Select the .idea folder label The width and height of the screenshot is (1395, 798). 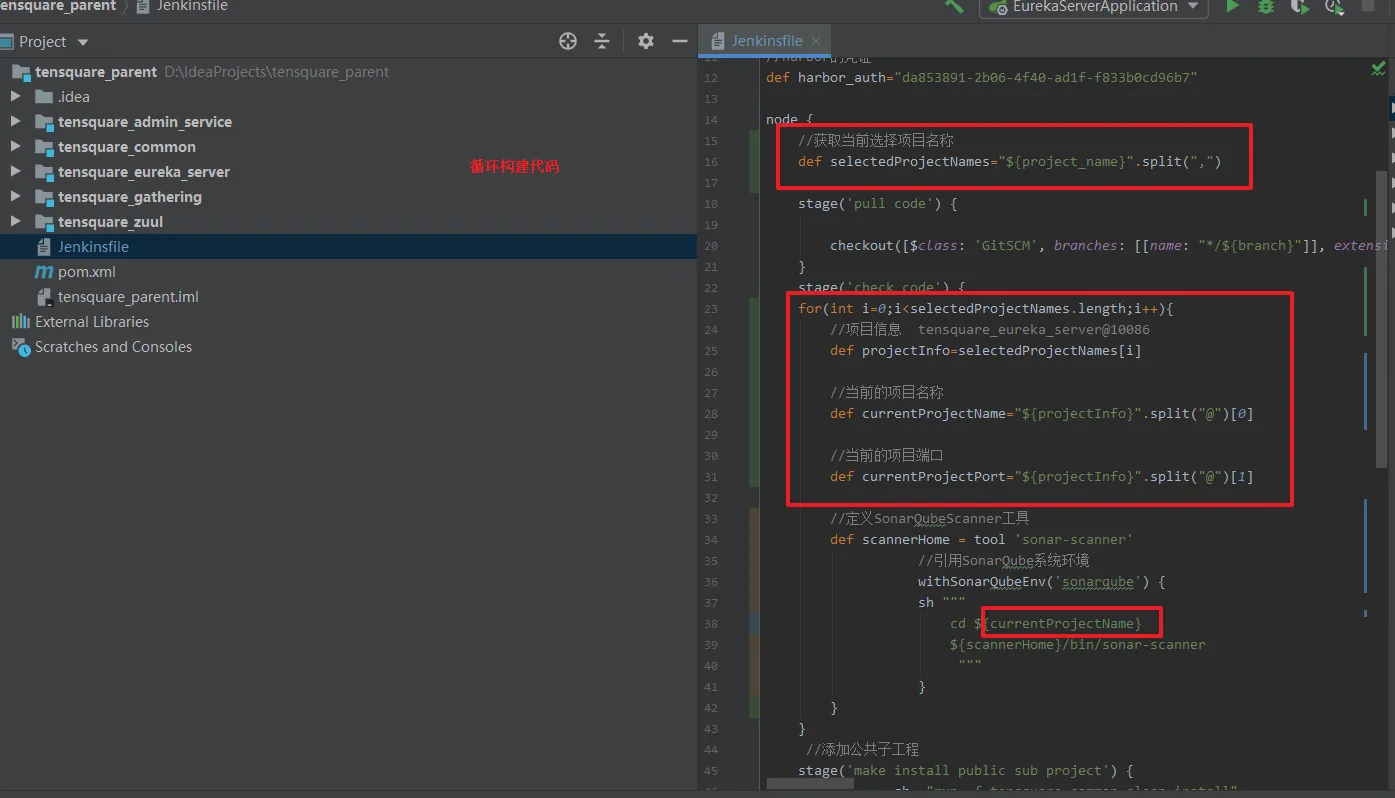tap(74, 97)
